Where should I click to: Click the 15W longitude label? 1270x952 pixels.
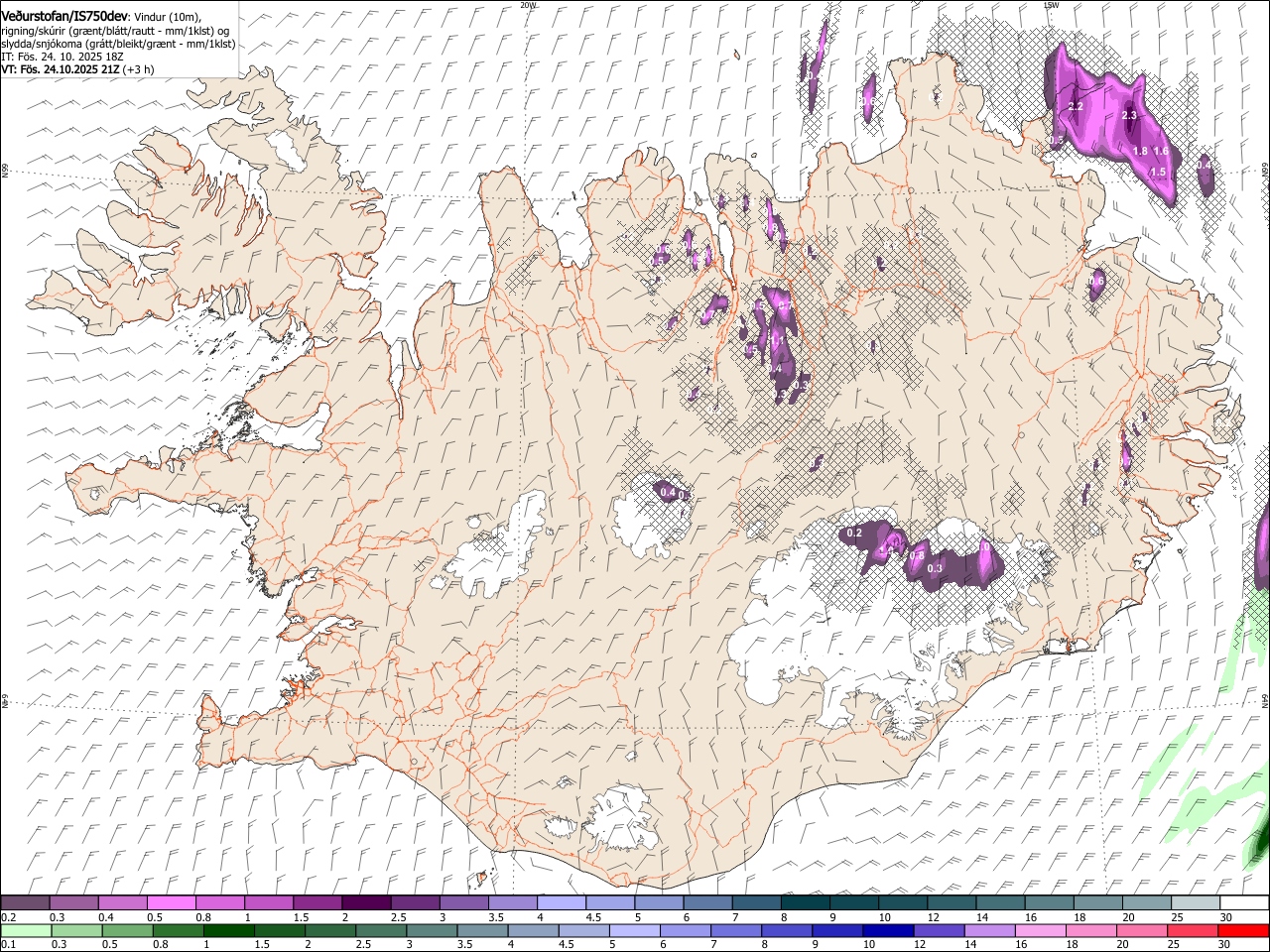point(1051,5)
